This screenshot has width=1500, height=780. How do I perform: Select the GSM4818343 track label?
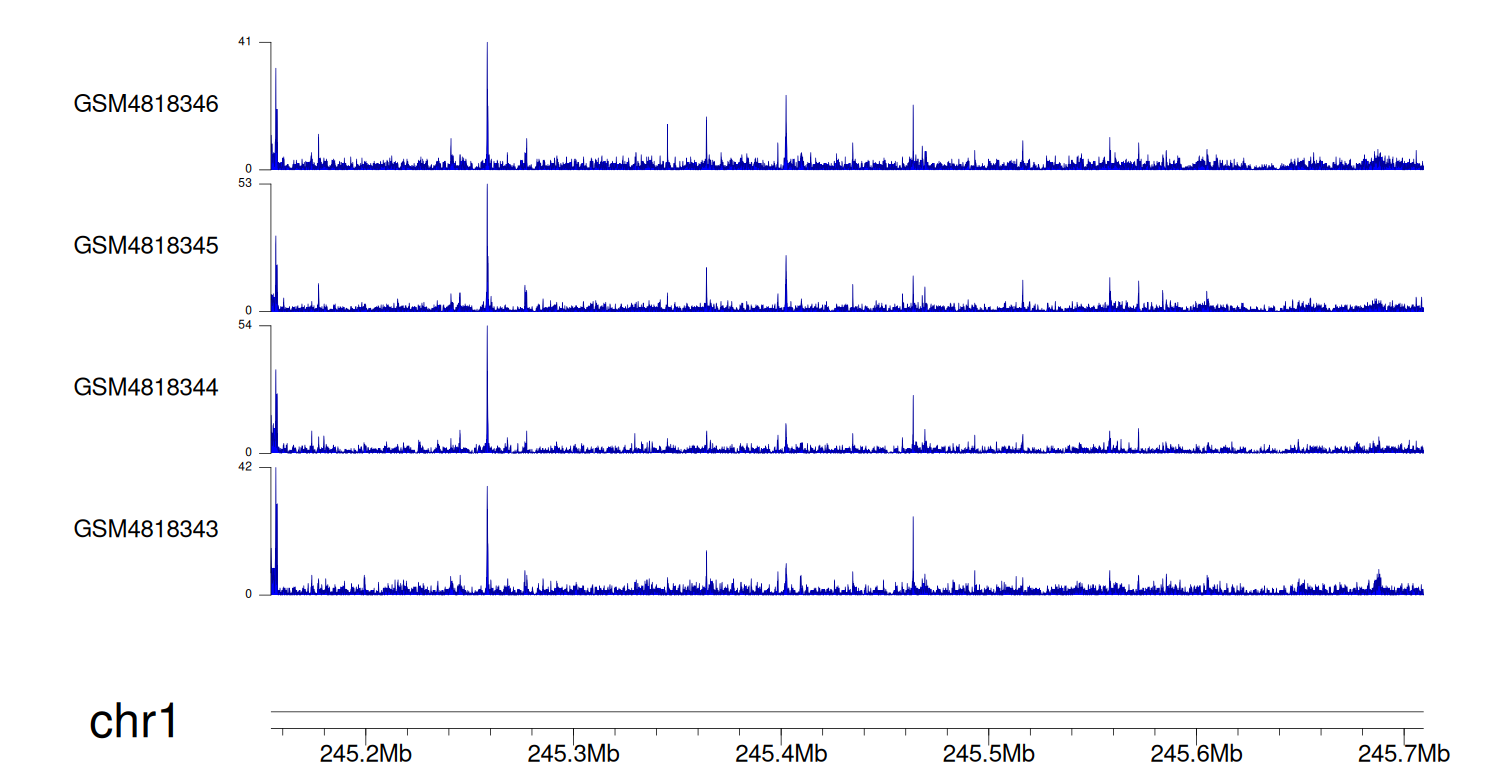click(146, 529)
